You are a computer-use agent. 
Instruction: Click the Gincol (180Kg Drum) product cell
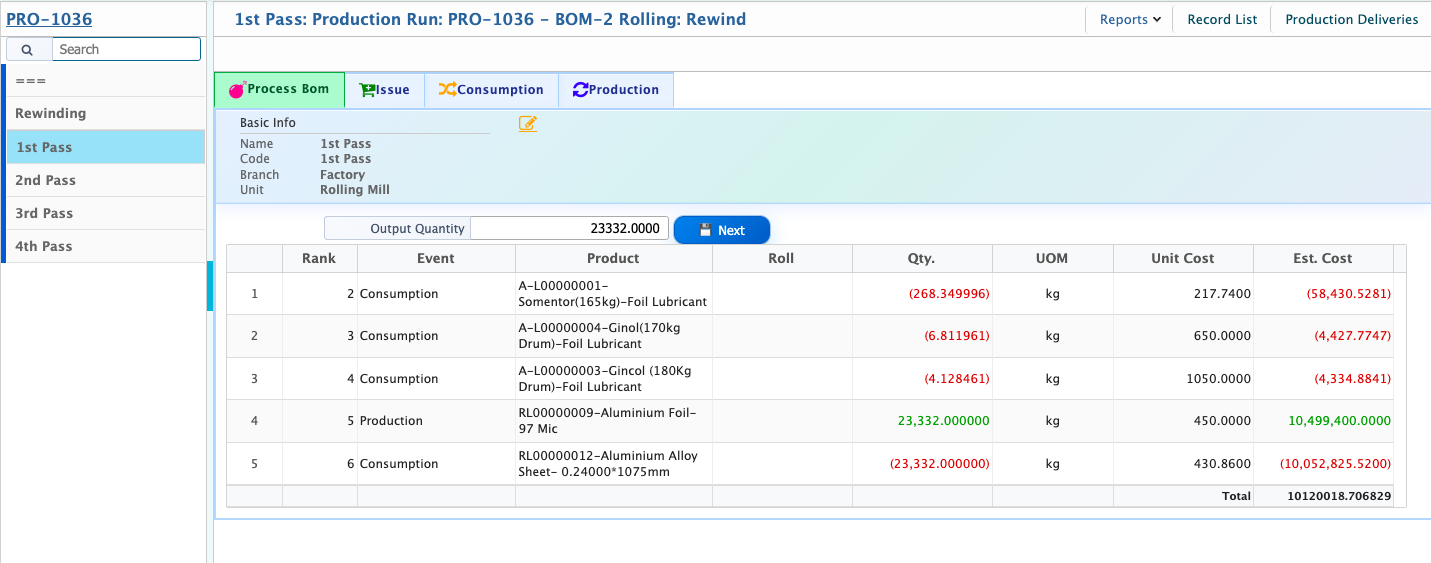(x=613, y=379)
